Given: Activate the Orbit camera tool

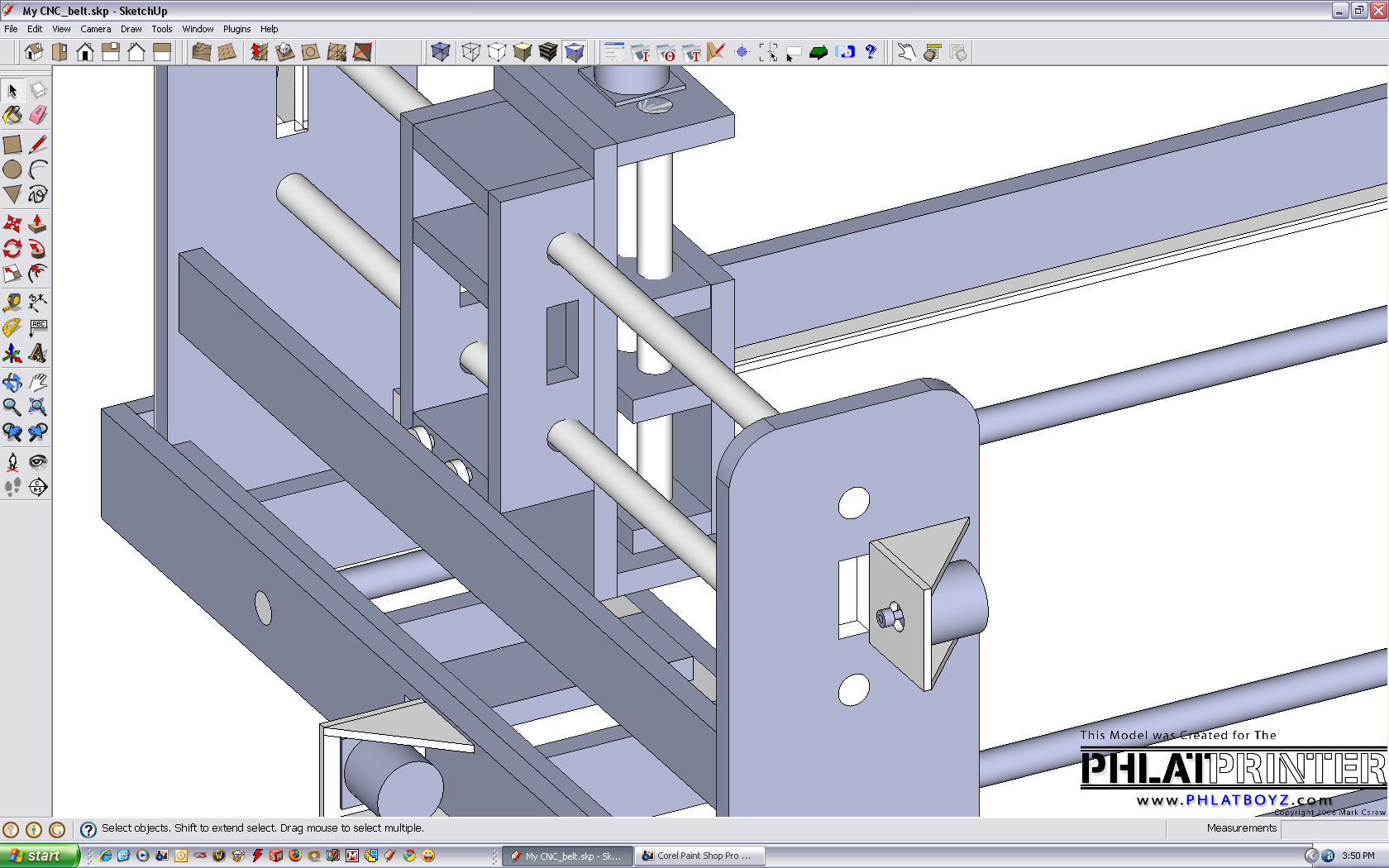Looking at the screenshot, I should (x=12, y=382).
